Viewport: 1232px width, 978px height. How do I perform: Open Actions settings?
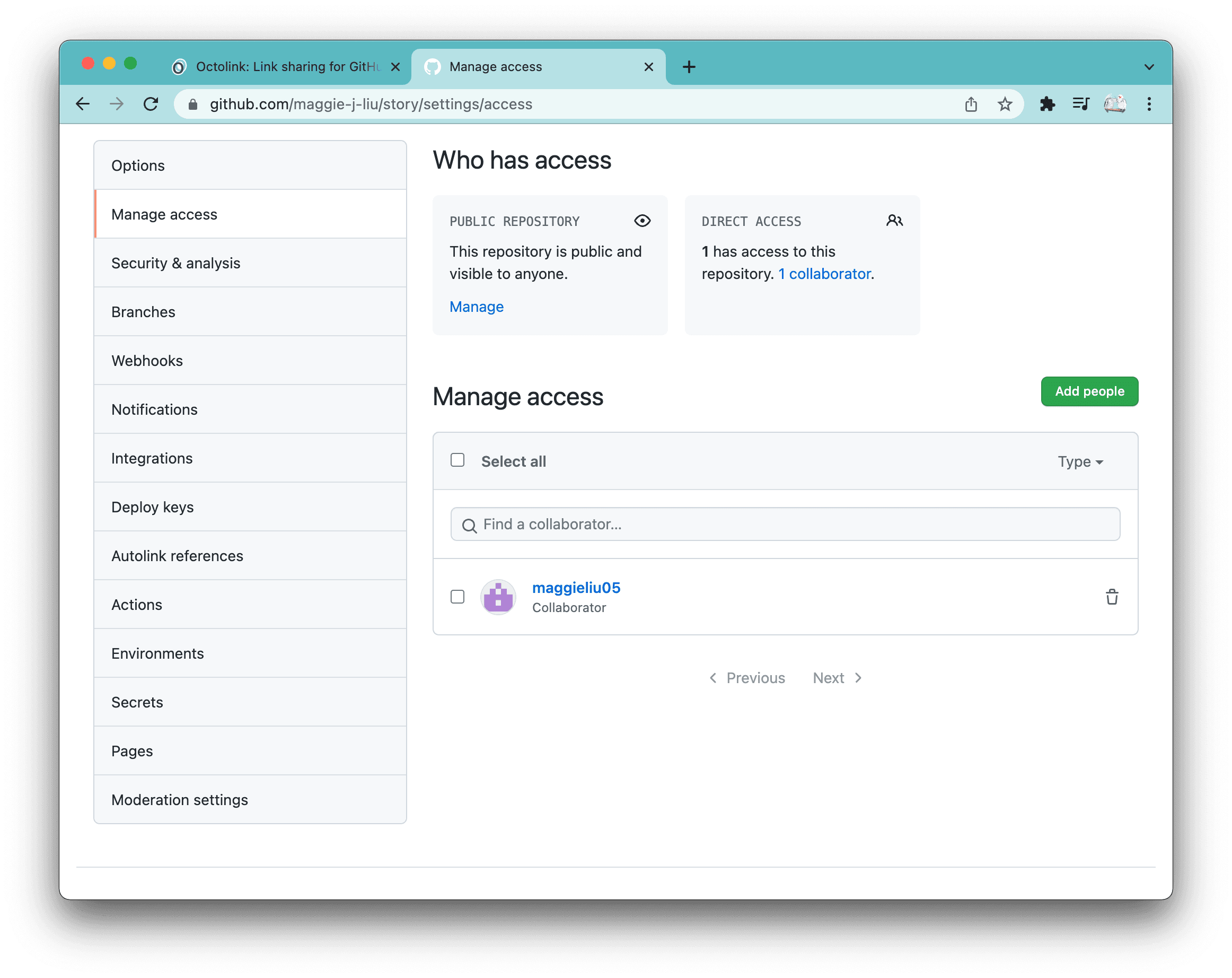tap(250, 605)
